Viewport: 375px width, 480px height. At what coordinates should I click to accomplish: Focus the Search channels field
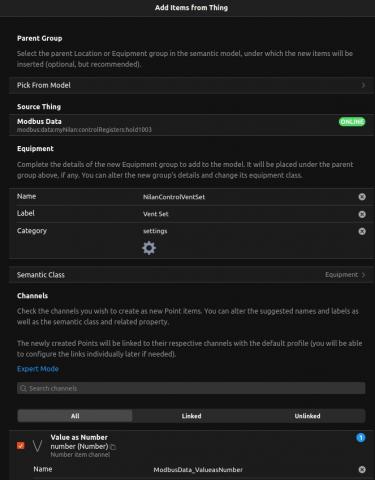point(191,388)
